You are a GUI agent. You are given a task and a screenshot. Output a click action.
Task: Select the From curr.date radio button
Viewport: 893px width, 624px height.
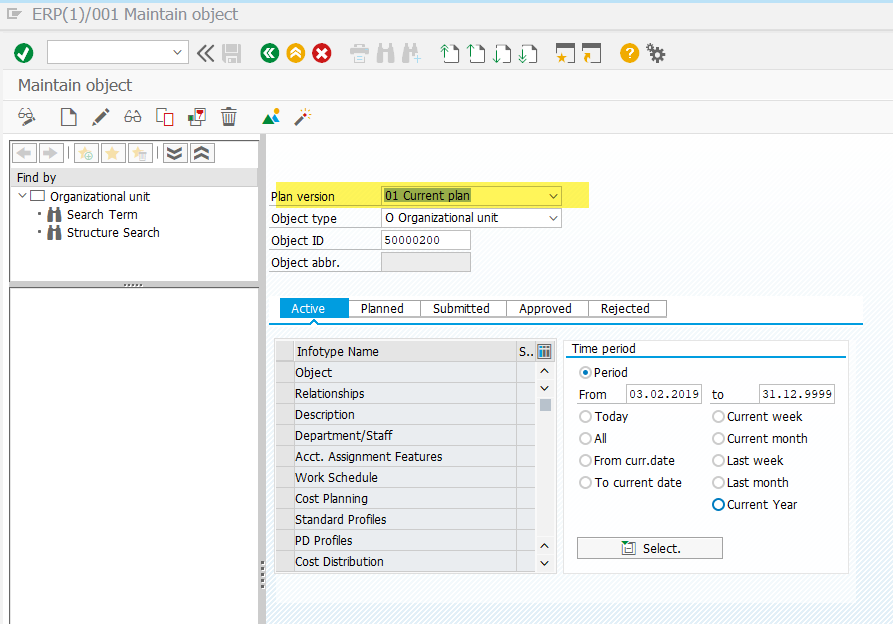(585, 461)
